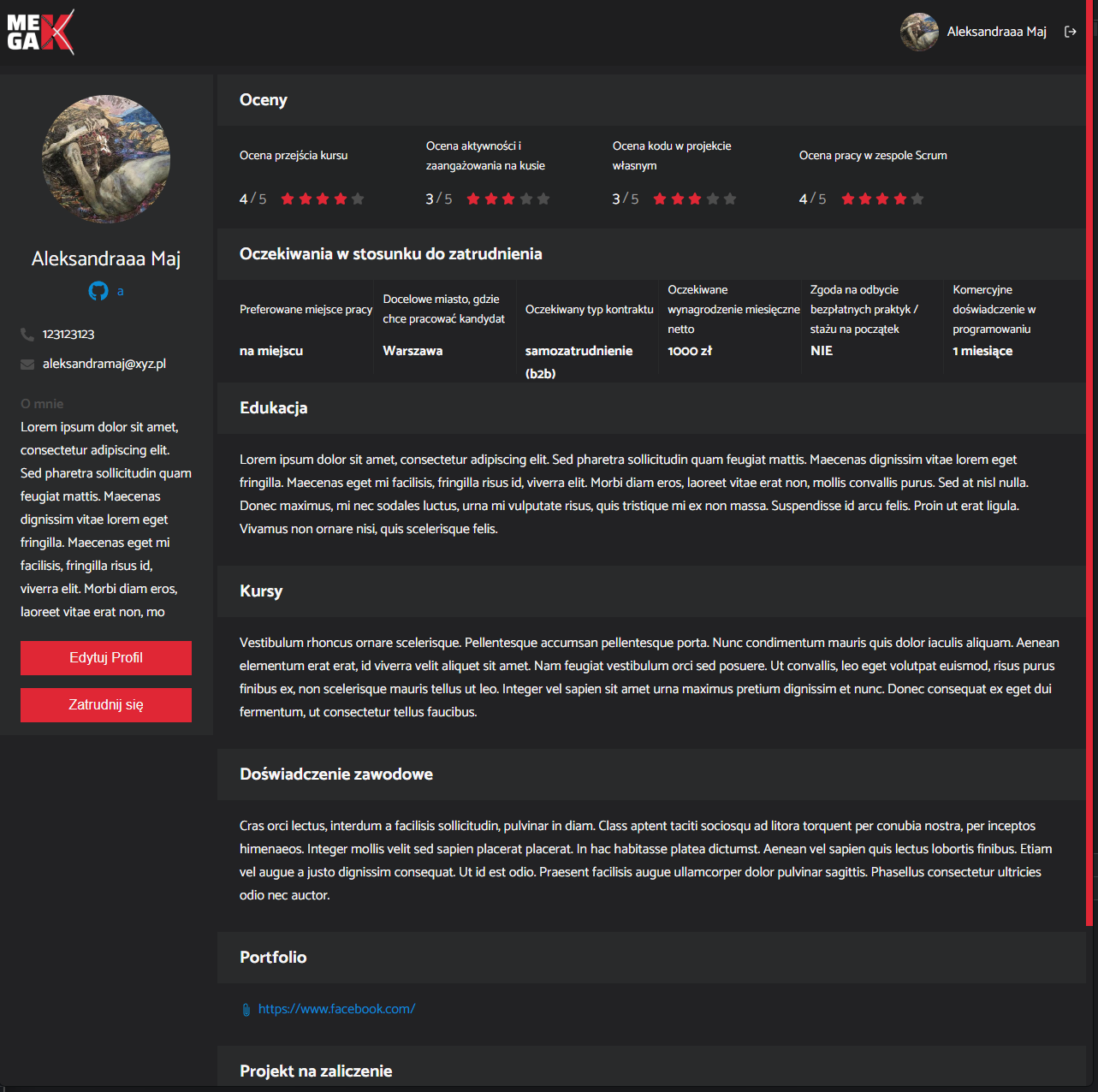This screenshot has height=1092, width=1098.
Task: Click the first star of Ocena pracy w zespole Scrum
Action: (x=846, y=199)
